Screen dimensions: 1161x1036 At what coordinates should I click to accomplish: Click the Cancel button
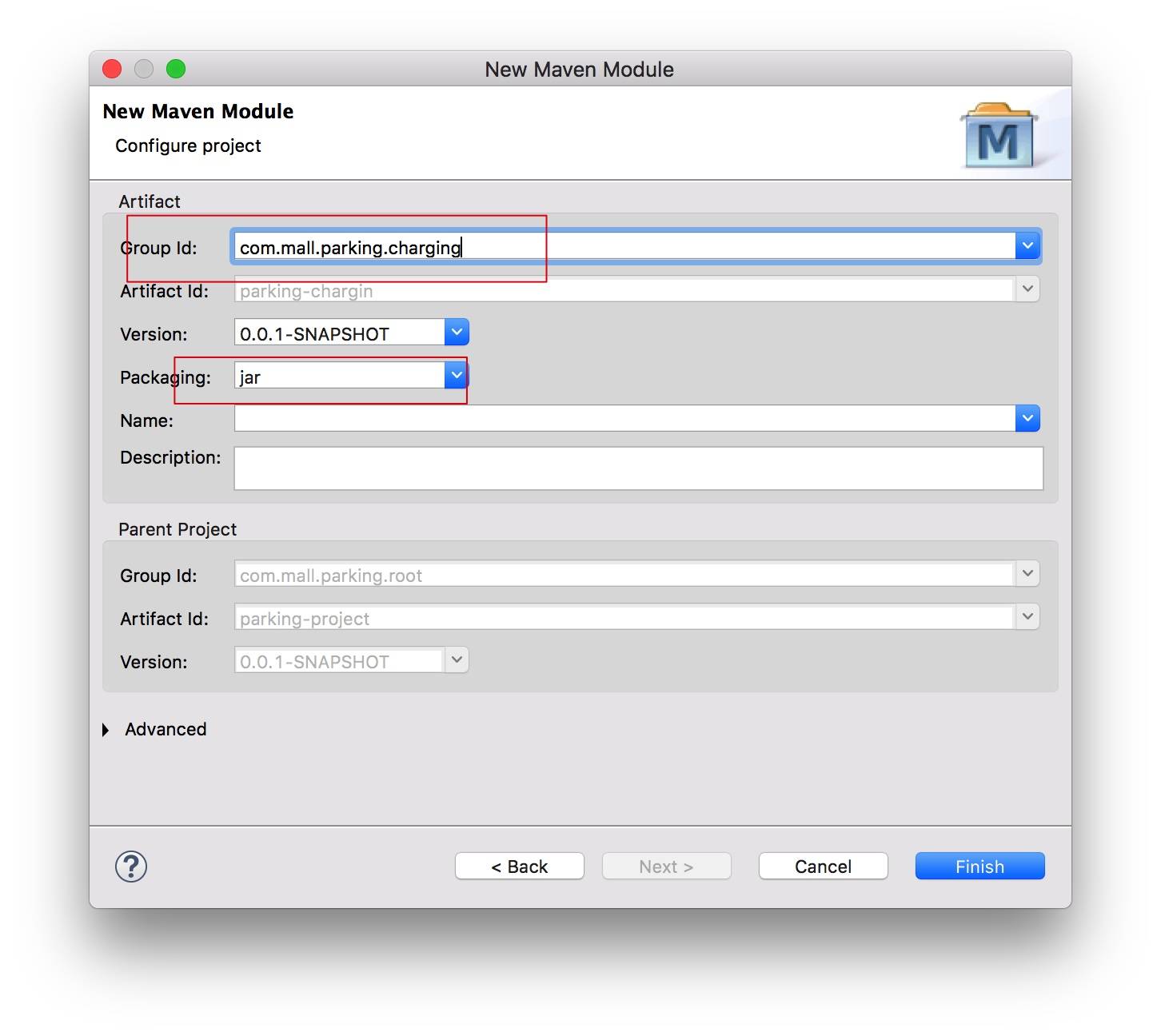coord(823,867)
